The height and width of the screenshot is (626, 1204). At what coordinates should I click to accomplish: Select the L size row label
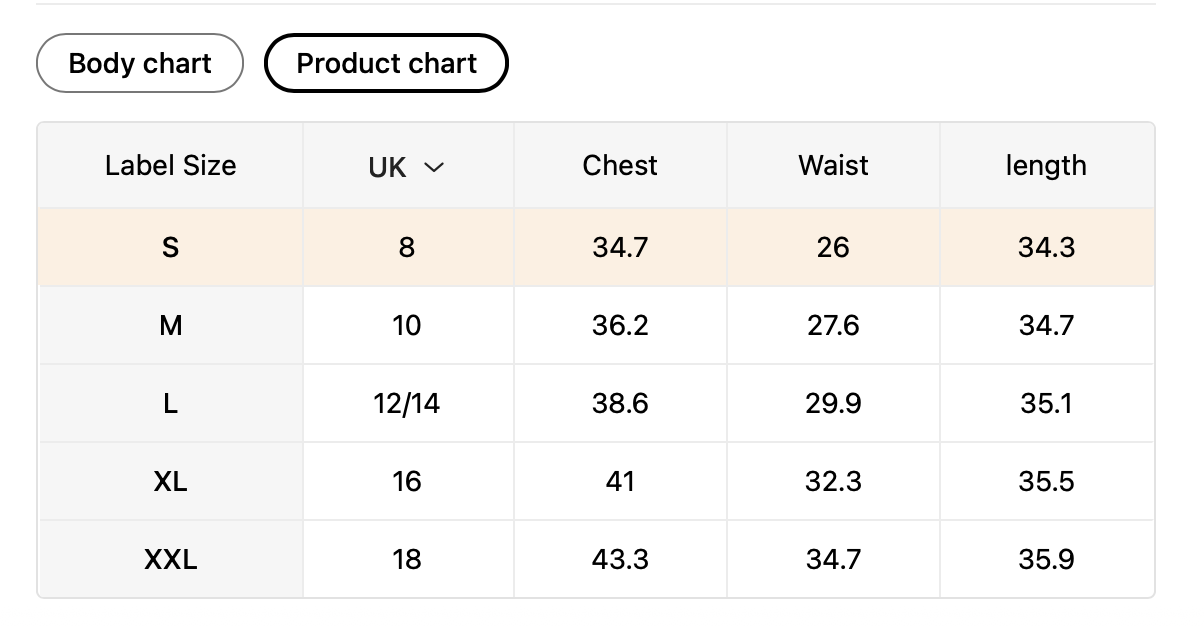(x=170, y=403)
